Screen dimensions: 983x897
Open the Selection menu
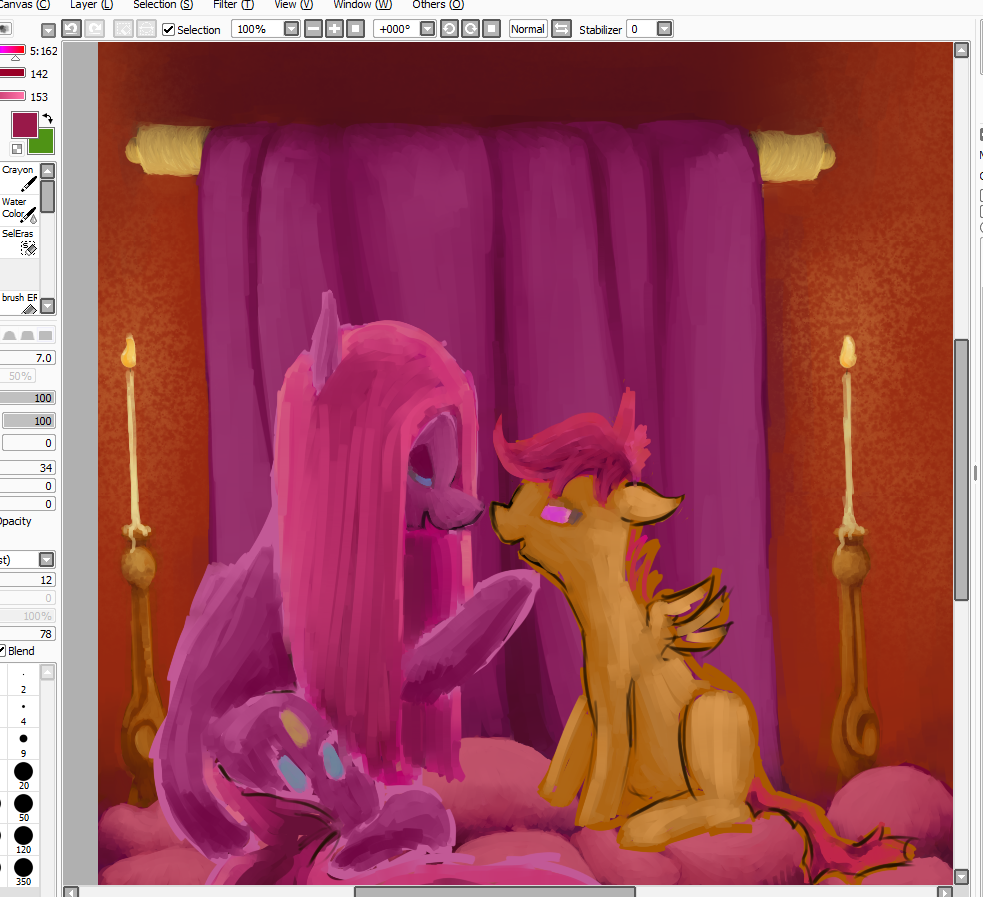(163, 4)
